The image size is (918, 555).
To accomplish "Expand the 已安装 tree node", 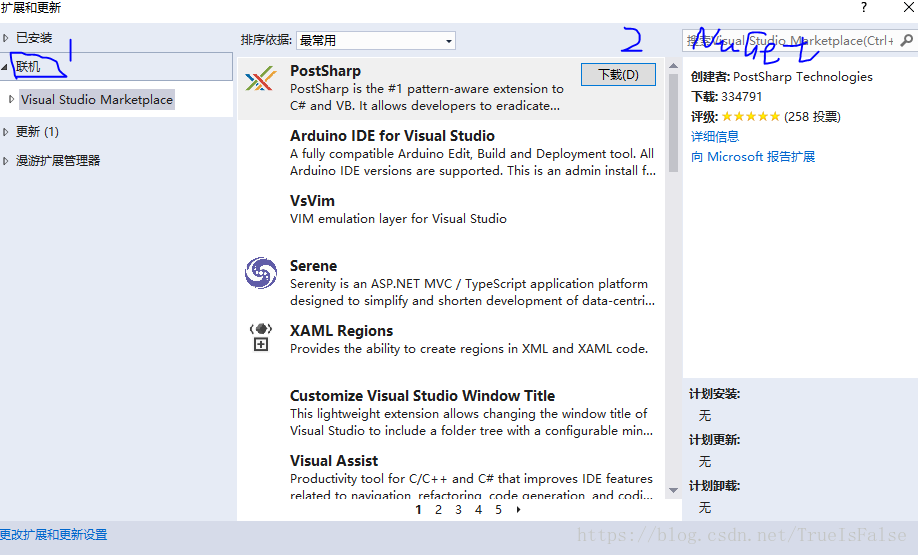I will point(5,38).
